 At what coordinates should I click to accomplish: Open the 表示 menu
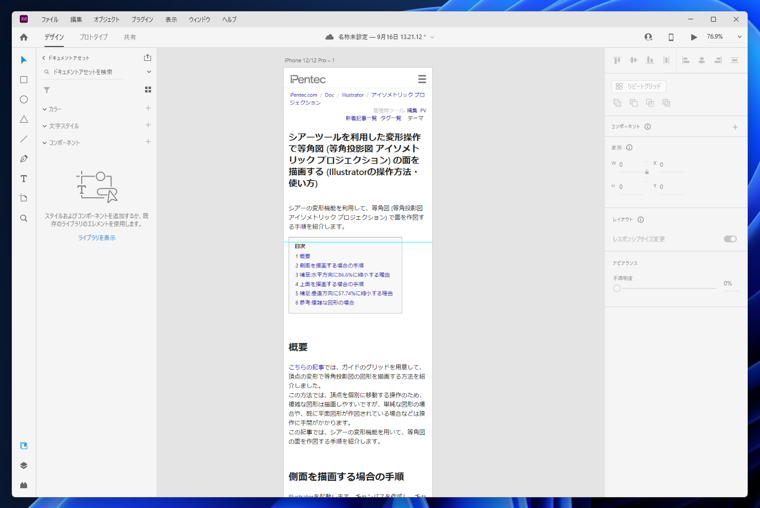pos(171,19)
